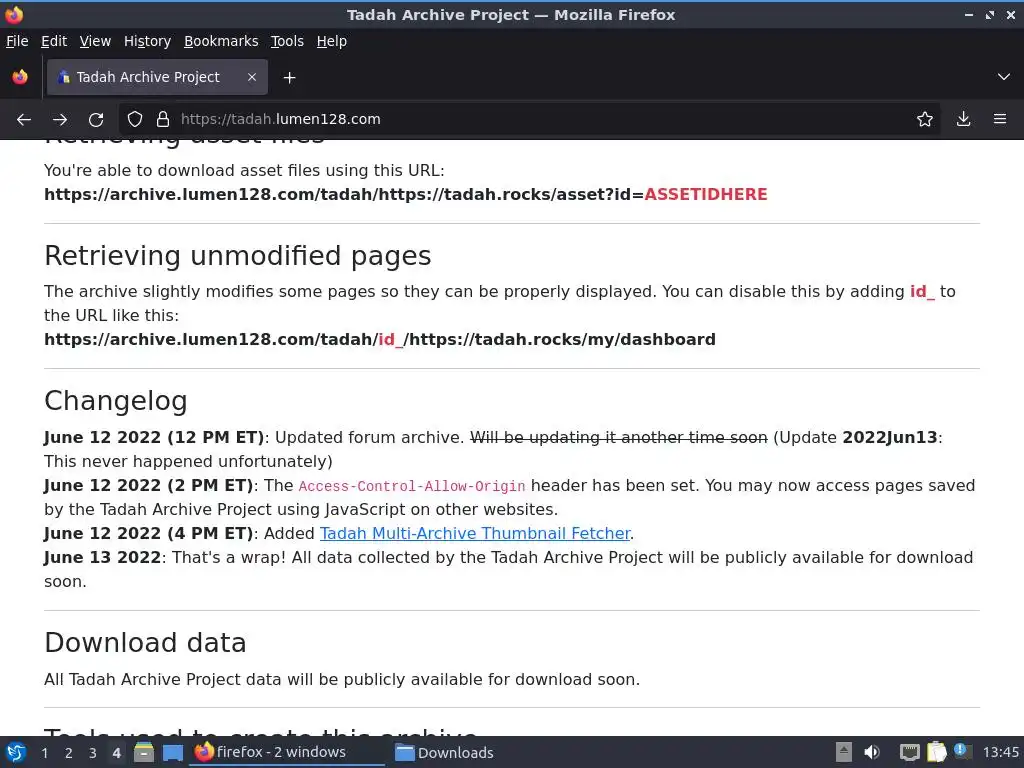Click the Retrieving unmodified pages heading
This screenshot has height=768, width=1024.
pos(238,256)
